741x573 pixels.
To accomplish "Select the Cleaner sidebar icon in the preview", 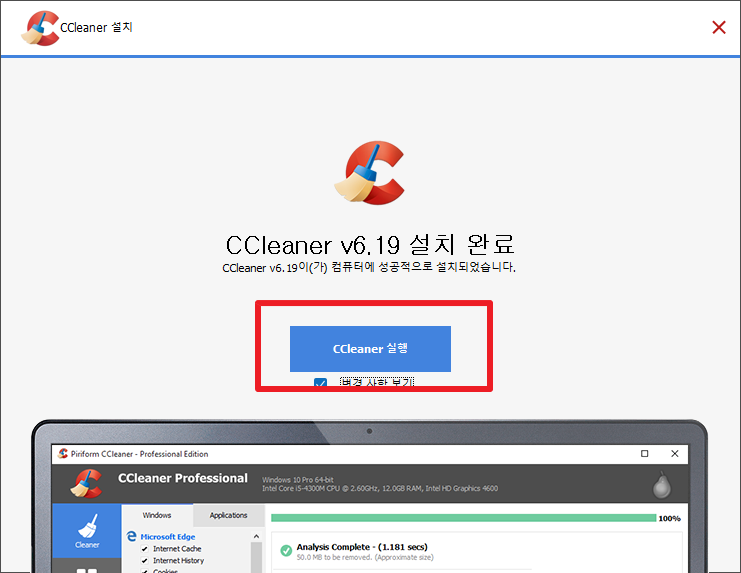I will click(x=87, y=530).
